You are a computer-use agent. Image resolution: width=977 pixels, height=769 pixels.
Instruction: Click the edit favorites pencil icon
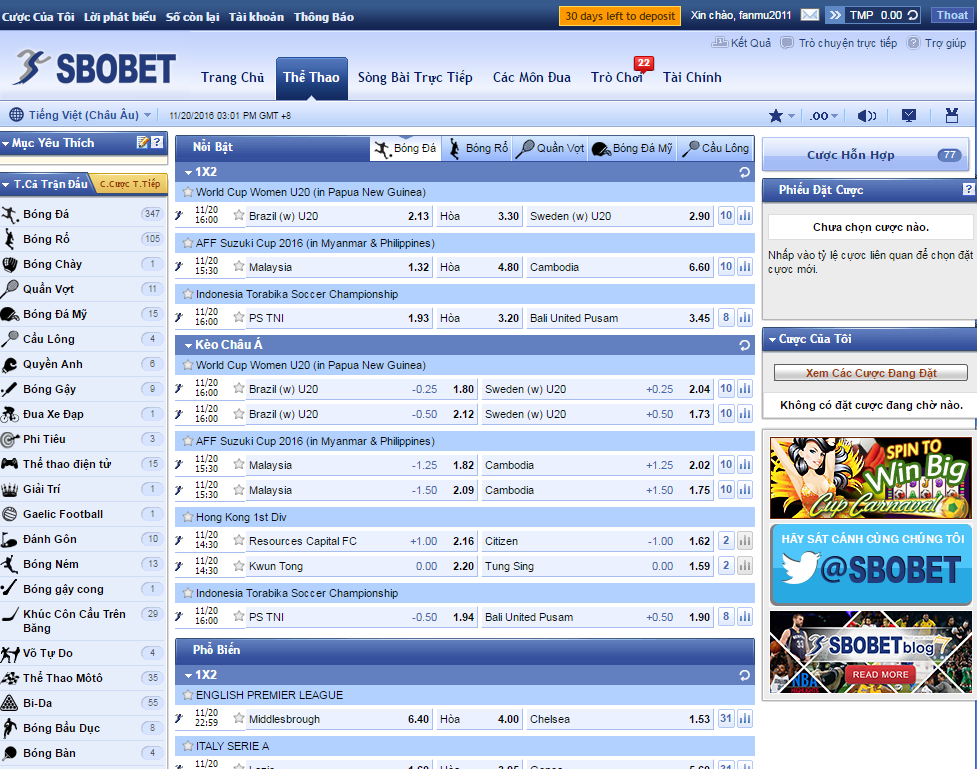(142, 143)
